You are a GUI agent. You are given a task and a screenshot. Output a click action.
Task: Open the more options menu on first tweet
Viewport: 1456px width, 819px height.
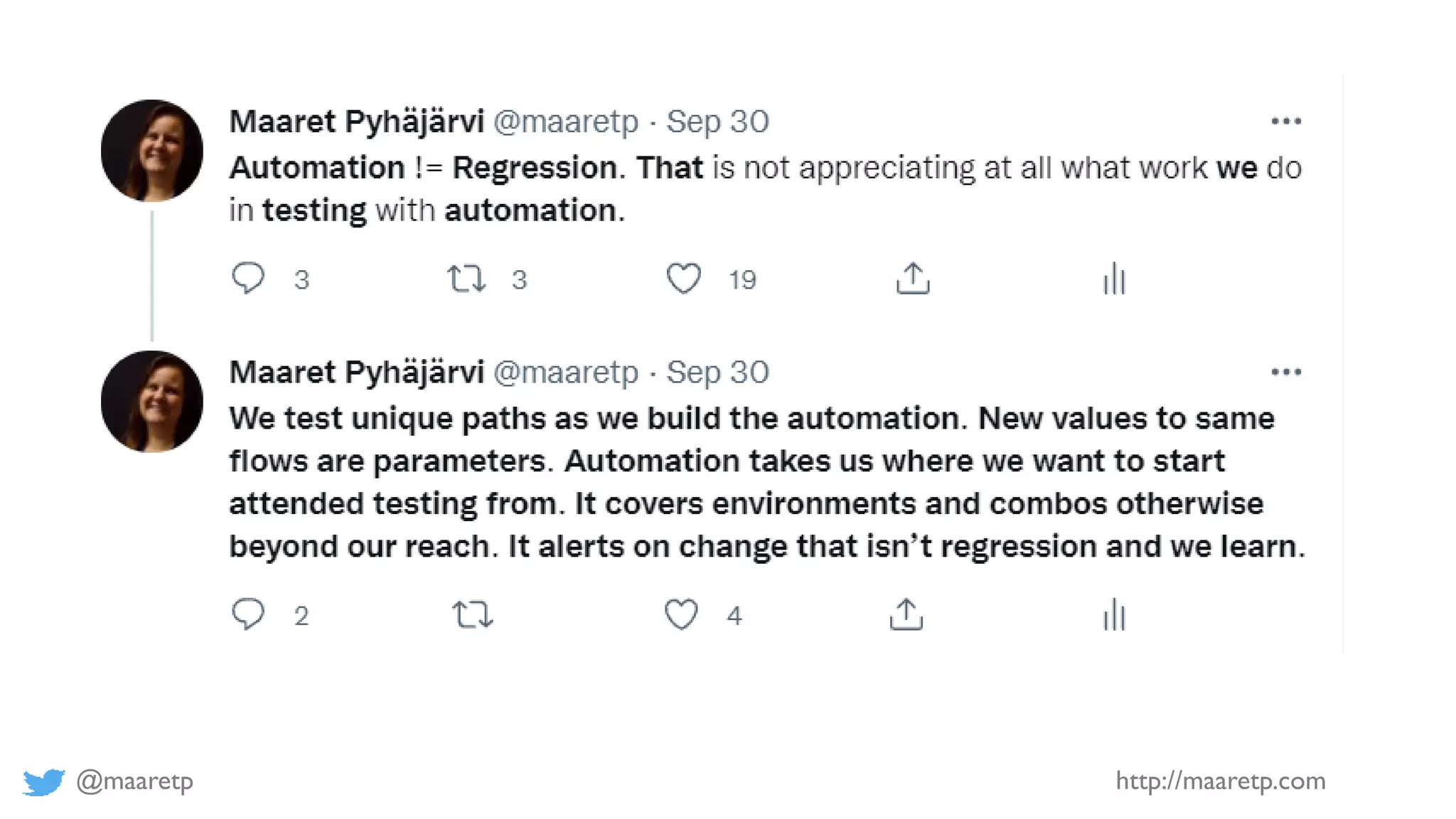point(1286,122)
